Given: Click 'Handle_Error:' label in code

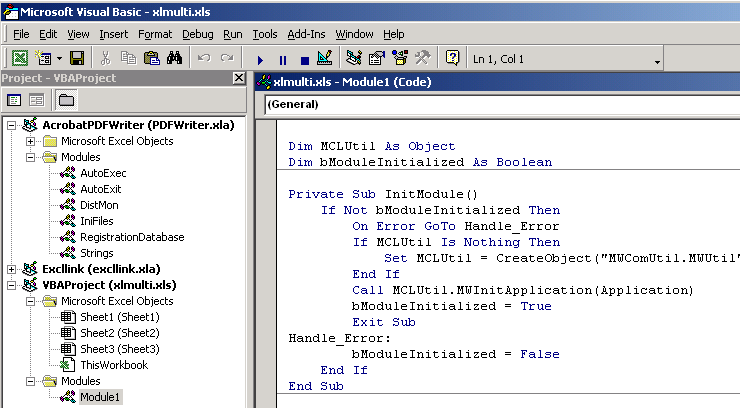Looking at the screenshot, I should [339, 338].
